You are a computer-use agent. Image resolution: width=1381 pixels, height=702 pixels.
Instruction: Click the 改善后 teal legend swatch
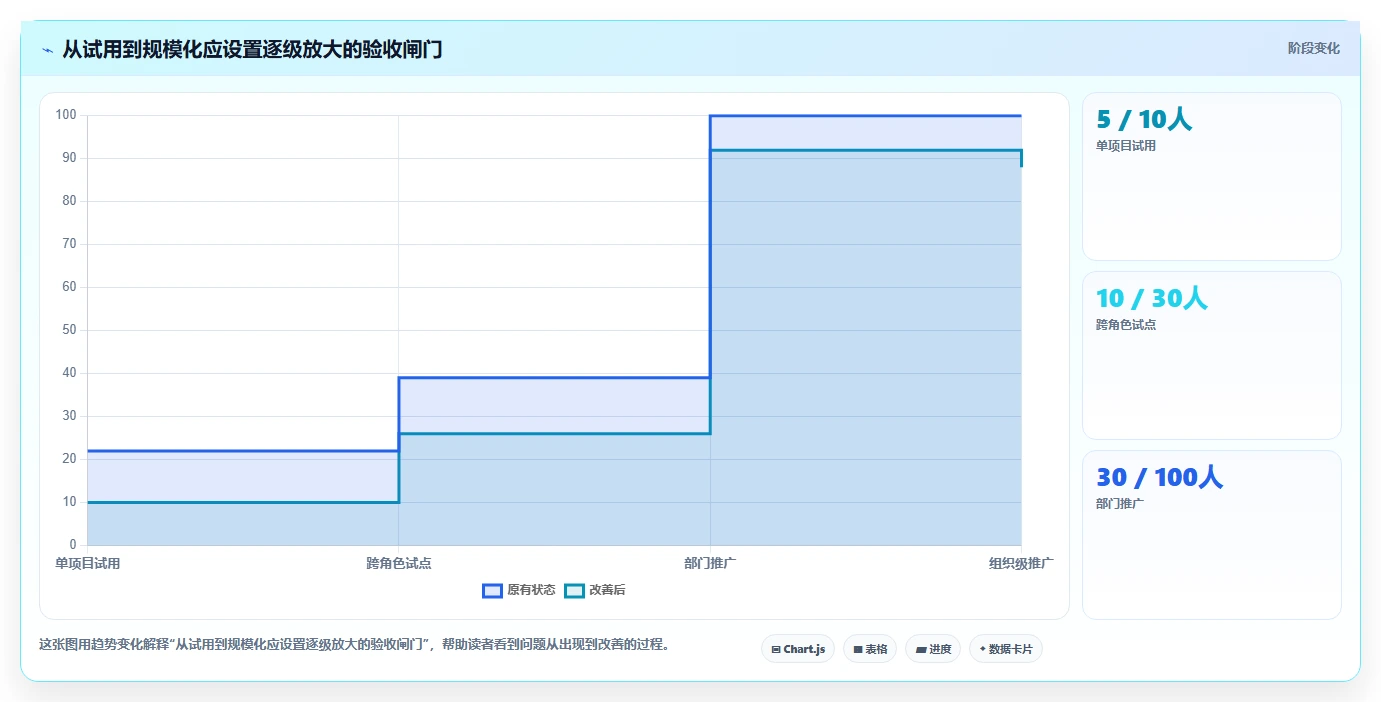[574, 590]
